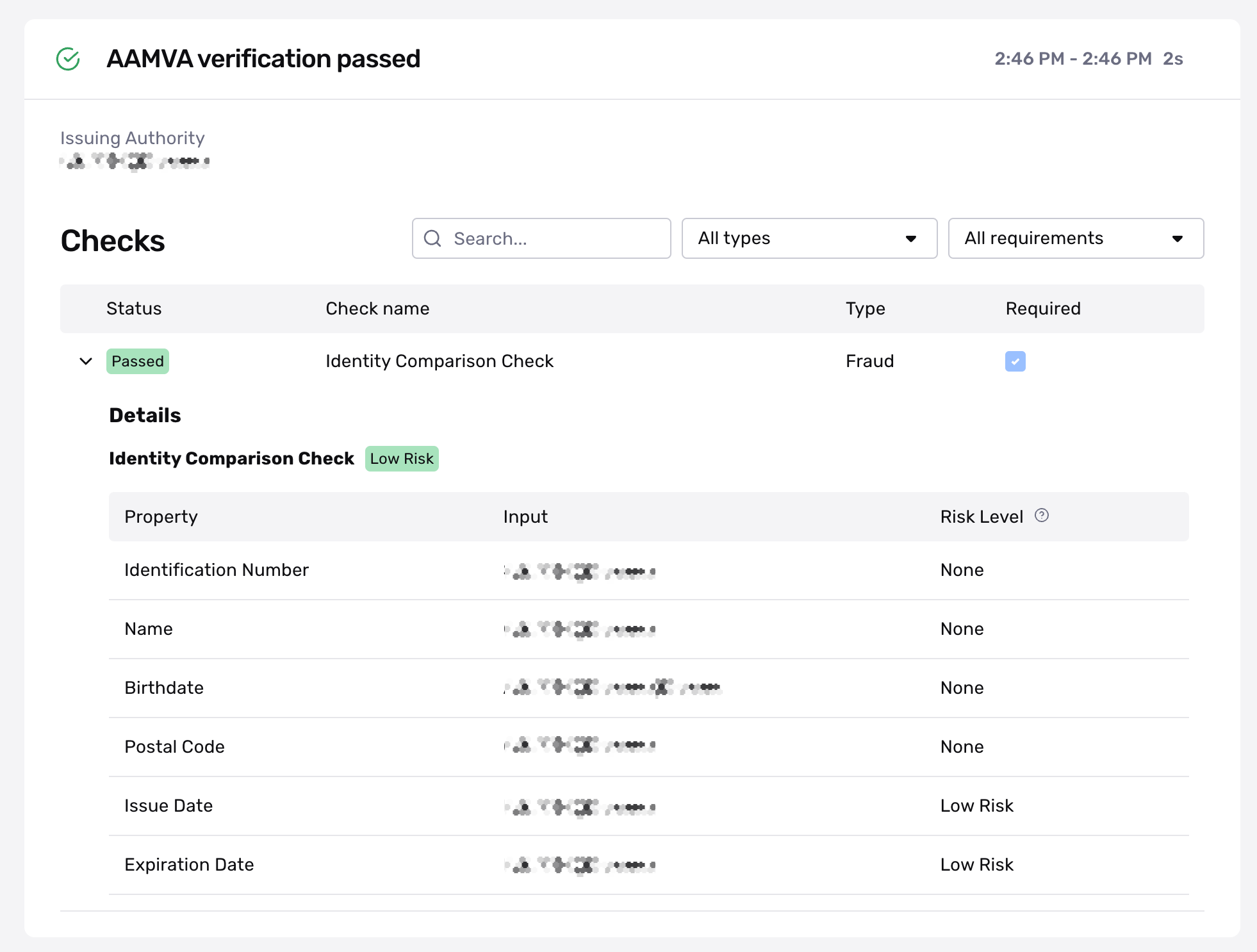Select the Expiration Date property row

[189, 865]
